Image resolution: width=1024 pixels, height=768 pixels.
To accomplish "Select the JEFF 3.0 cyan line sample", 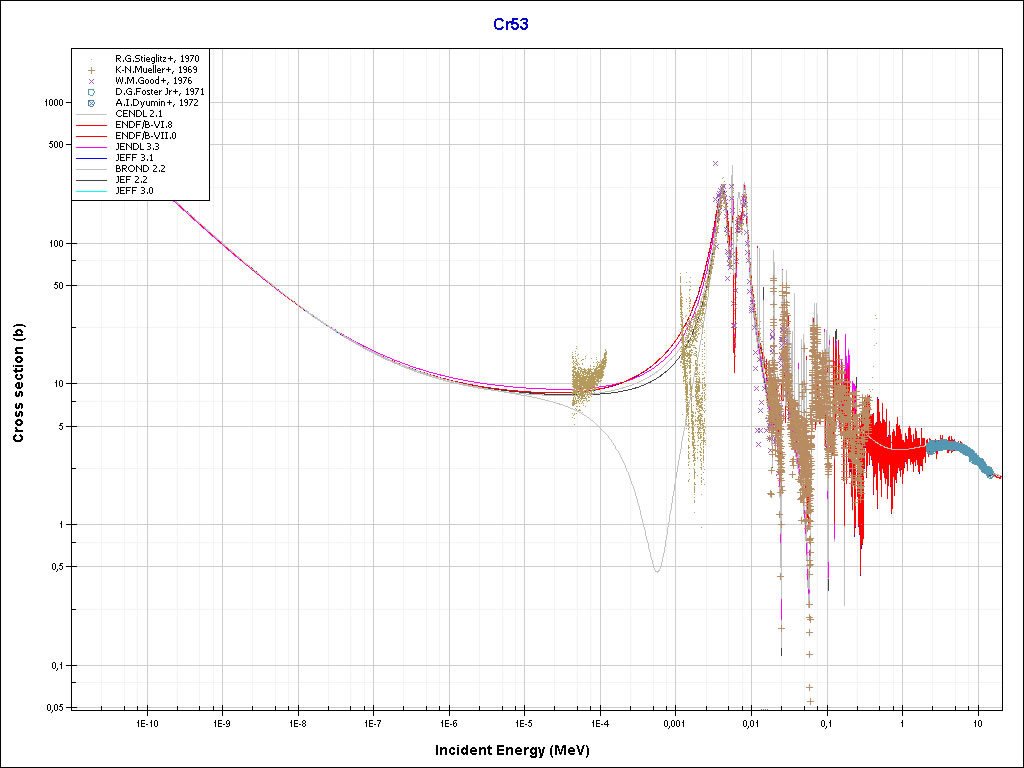I will (91, 190).
